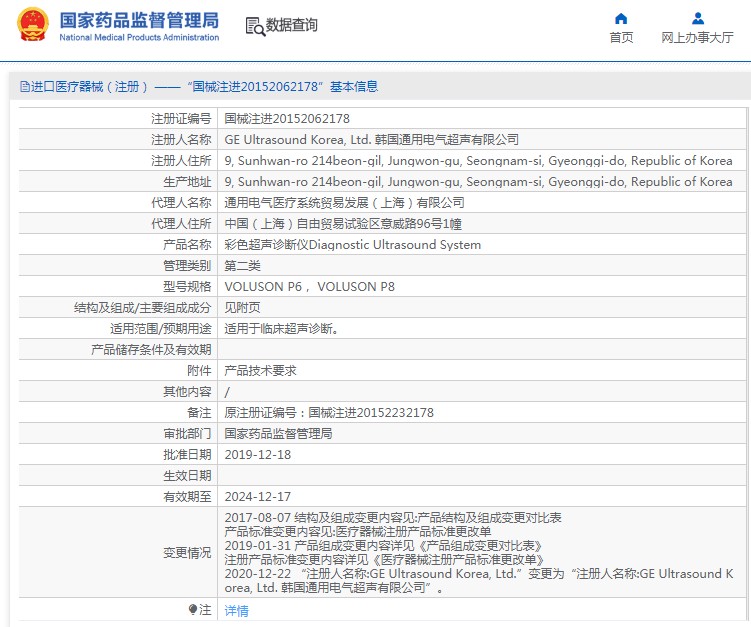
Task: Click the national emblem logo icon
Action: pos(33,24)
